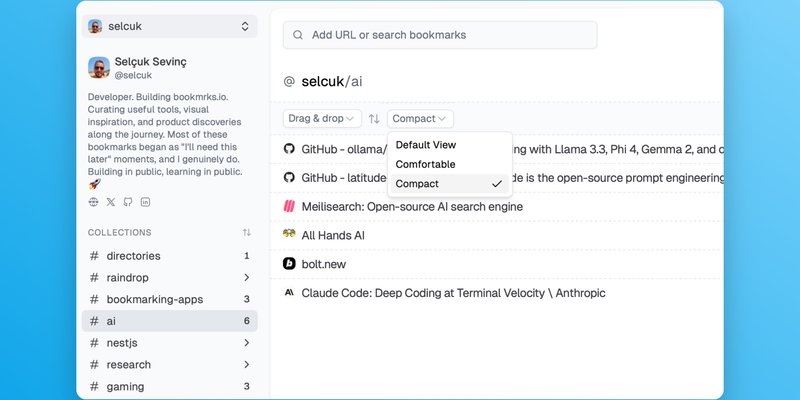Viewport: 800px width, 400px height.
Task: Select the Comfortable view option
Action: coord(449,164)
